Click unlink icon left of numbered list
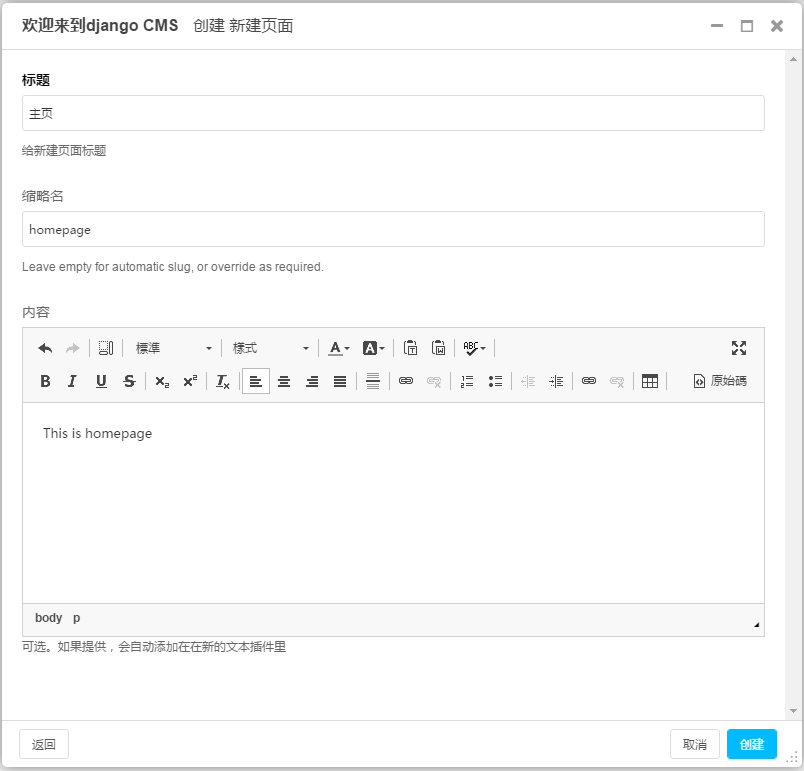Screen dimensions: 804x771 point(434,381)
